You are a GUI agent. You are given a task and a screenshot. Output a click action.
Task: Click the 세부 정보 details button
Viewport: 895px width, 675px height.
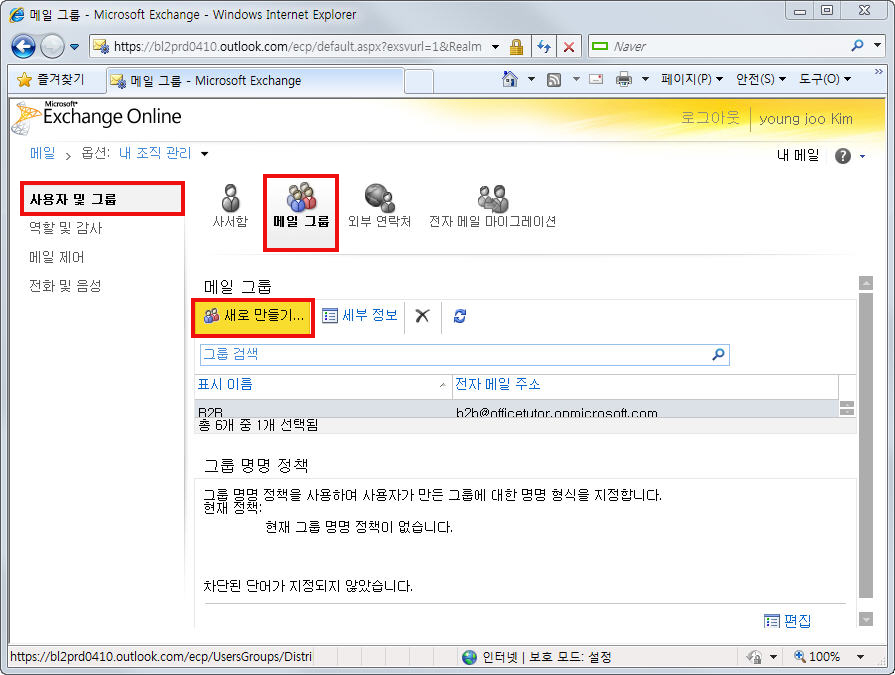tap(360, 316)
